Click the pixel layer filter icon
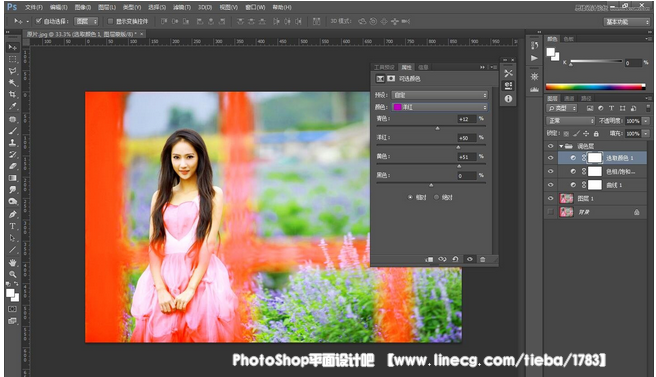This screenshot has width=656, height=377. (x=590, y=108)
